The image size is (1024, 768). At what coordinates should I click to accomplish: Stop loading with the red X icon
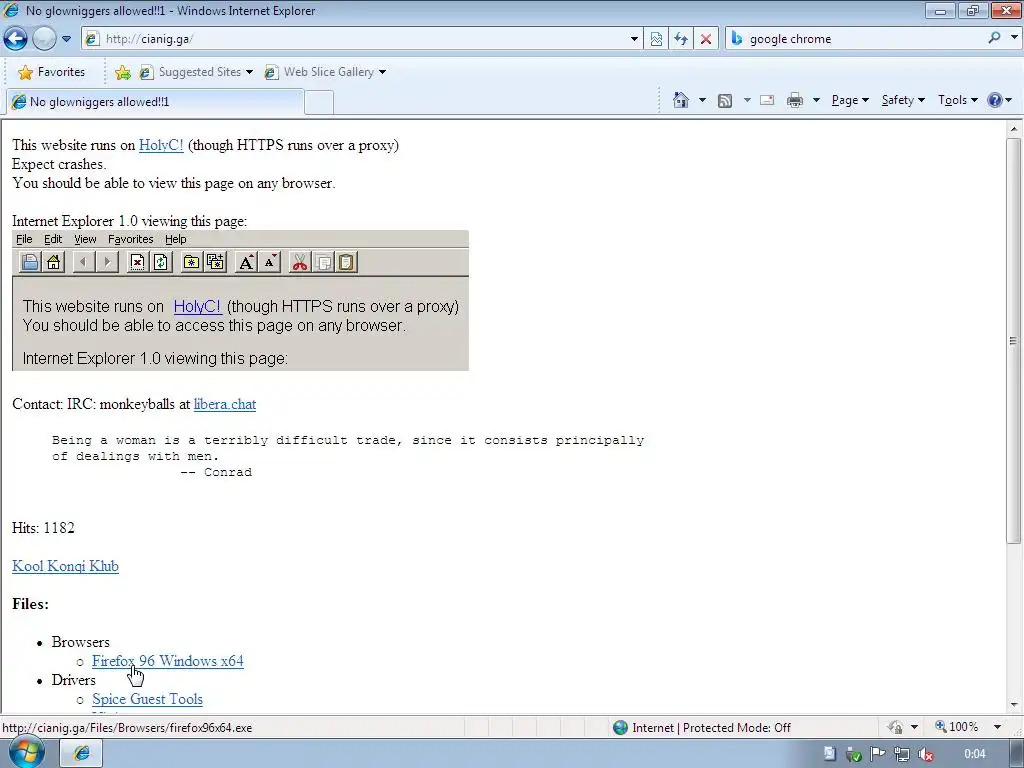coord(705,39)
